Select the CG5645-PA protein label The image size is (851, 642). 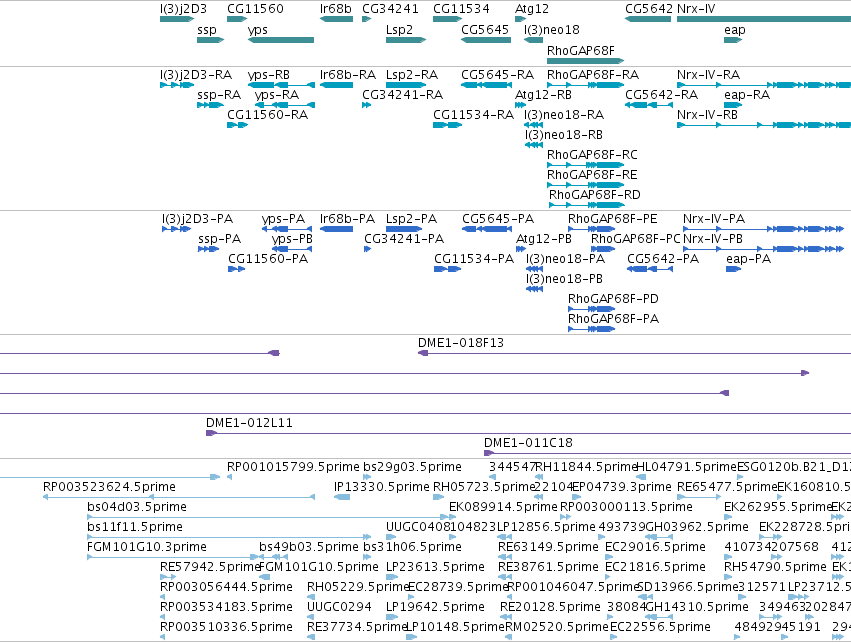[x=498, y=219]
